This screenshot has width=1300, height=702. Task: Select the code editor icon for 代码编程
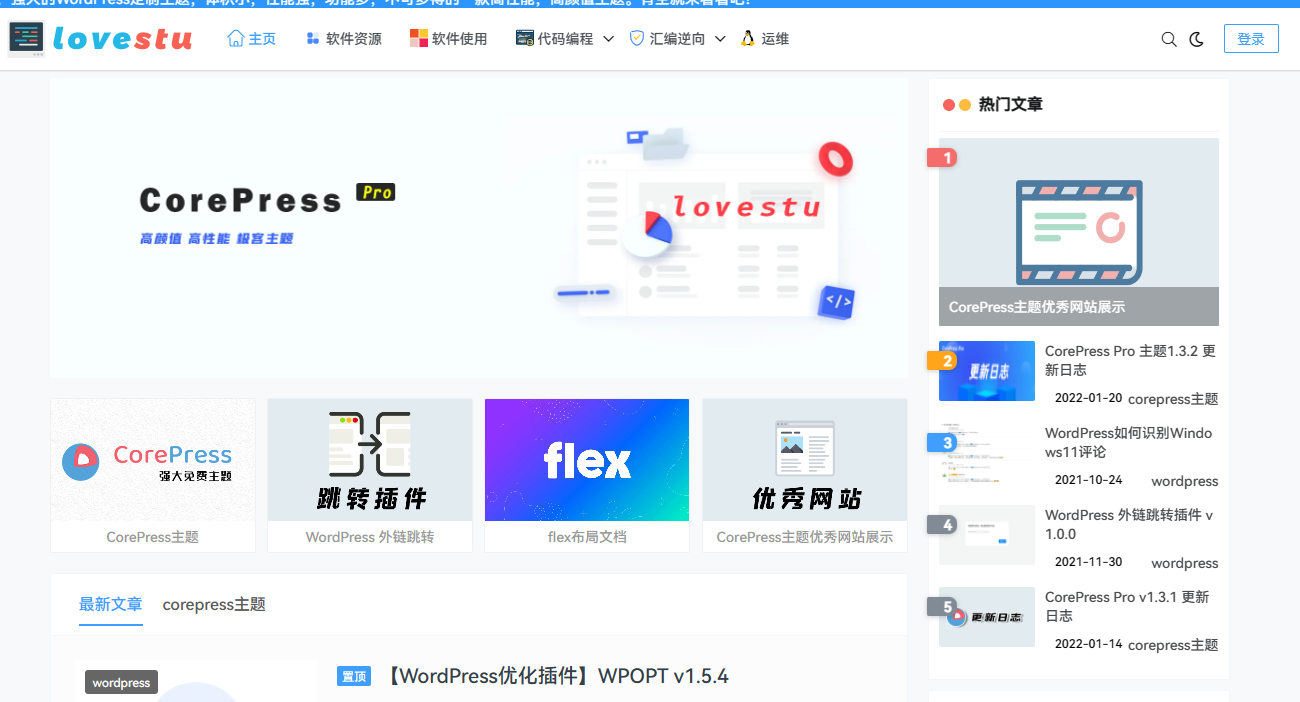tap(524, 38)
